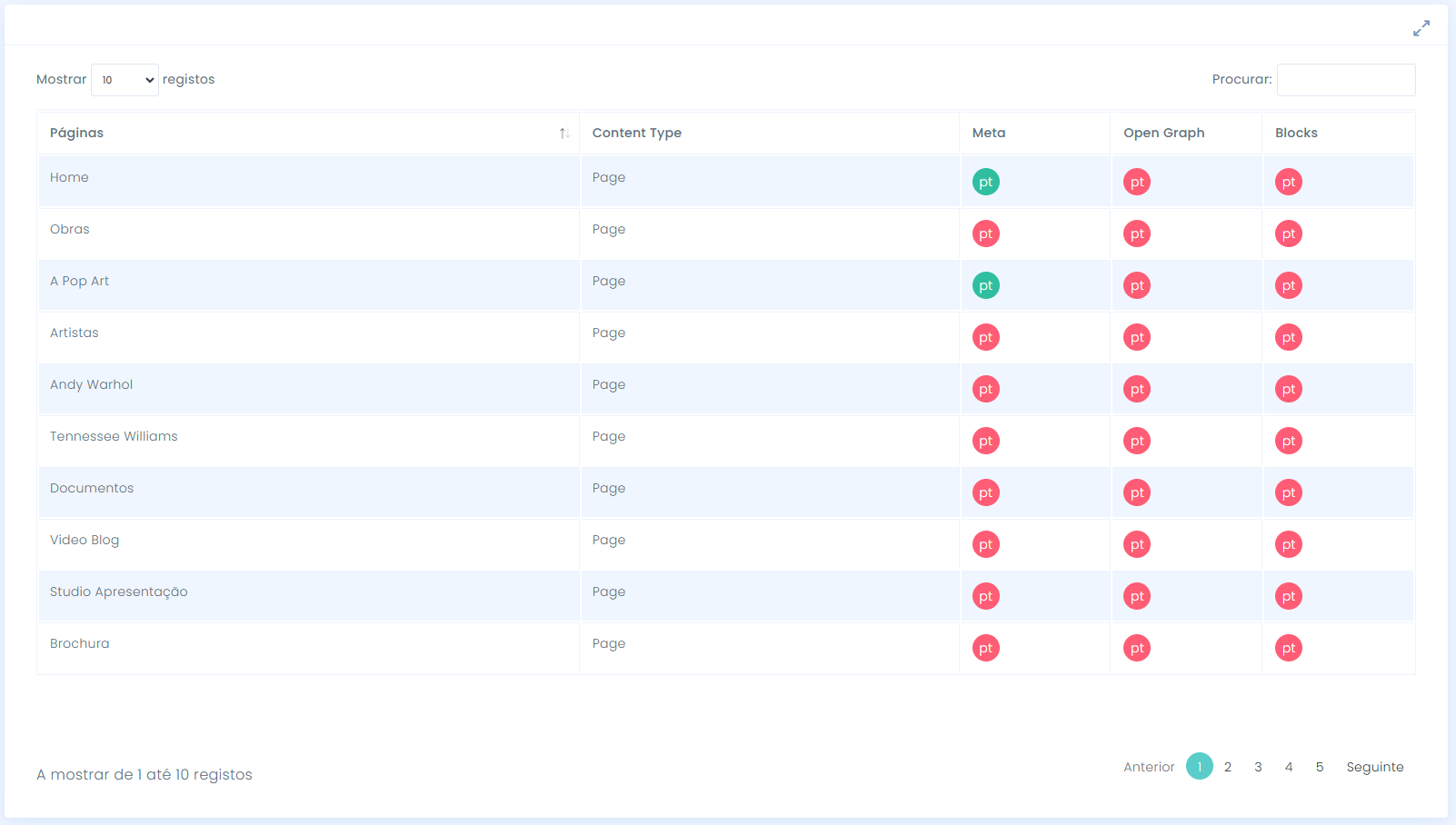Click the Anterior pagination link
The image size is (1456, 825).
[x=1149, y=767]
